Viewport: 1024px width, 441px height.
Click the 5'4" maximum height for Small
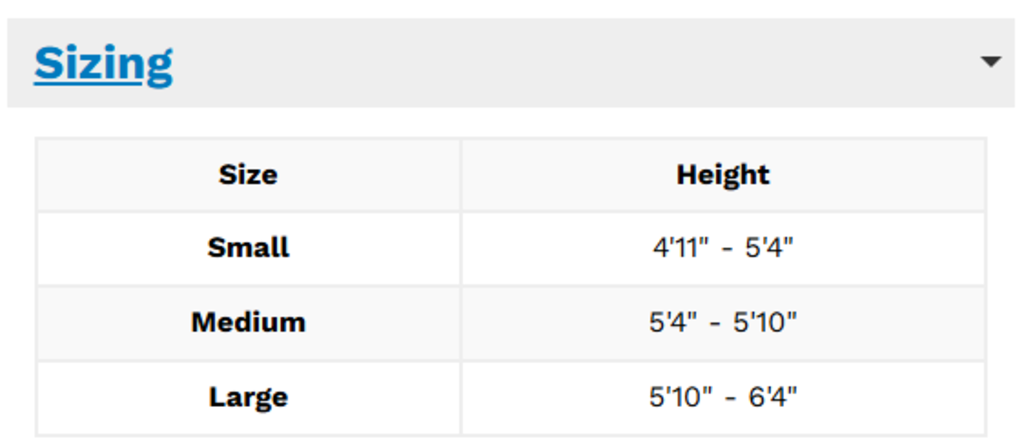(769, 247)
